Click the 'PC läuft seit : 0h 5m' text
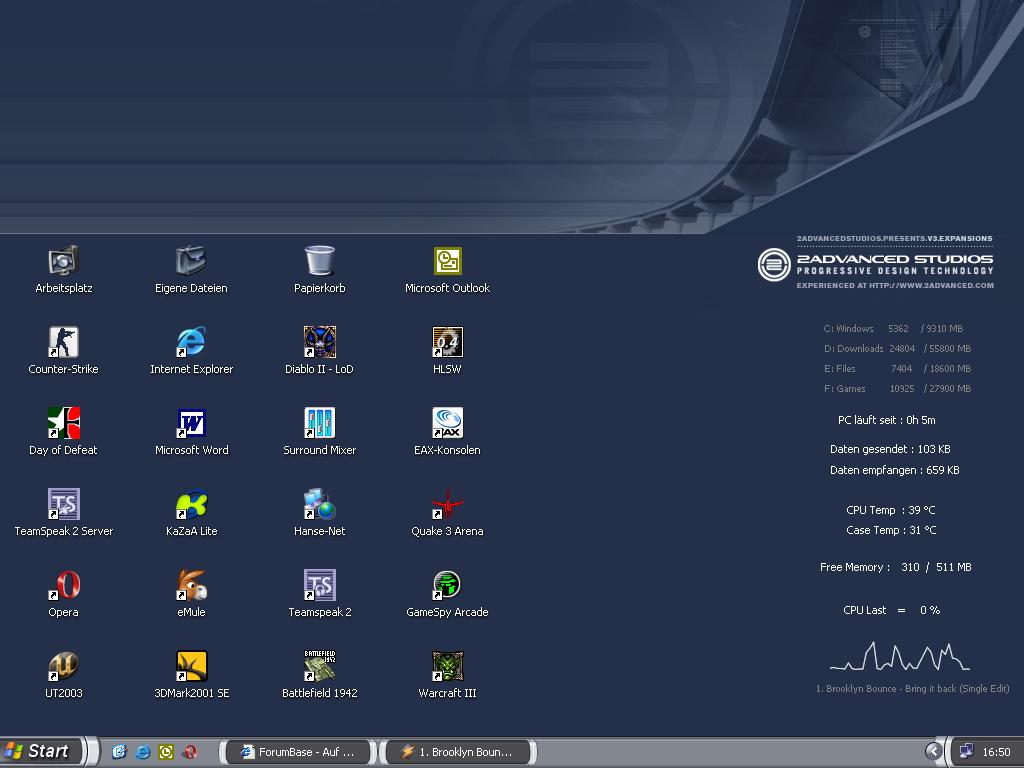Image resolution: width=1024 pixels, height=768 pixels. [887, 420]
